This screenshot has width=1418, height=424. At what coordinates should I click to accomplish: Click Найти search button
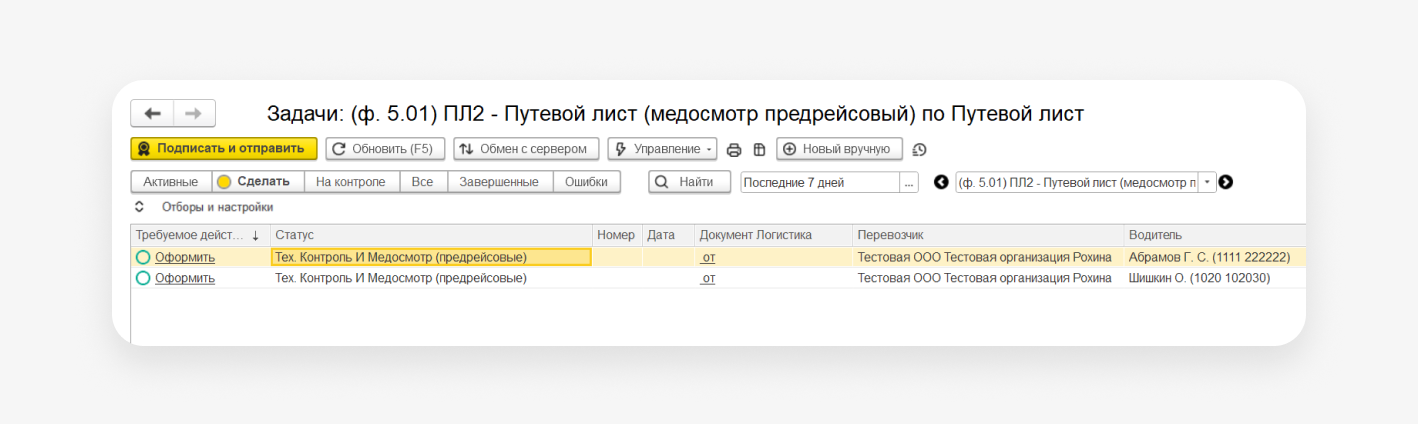[x=688, y=182]
